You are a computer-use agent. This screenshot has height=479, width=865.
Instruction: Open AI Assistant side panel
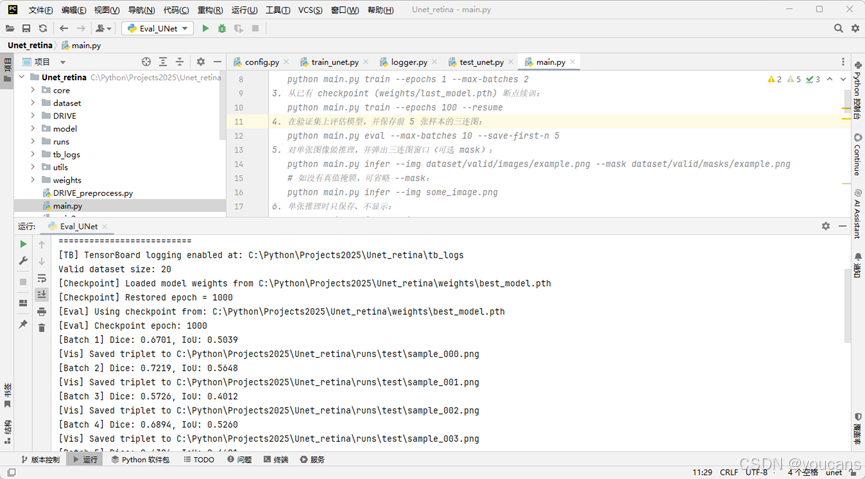(857, 214)
